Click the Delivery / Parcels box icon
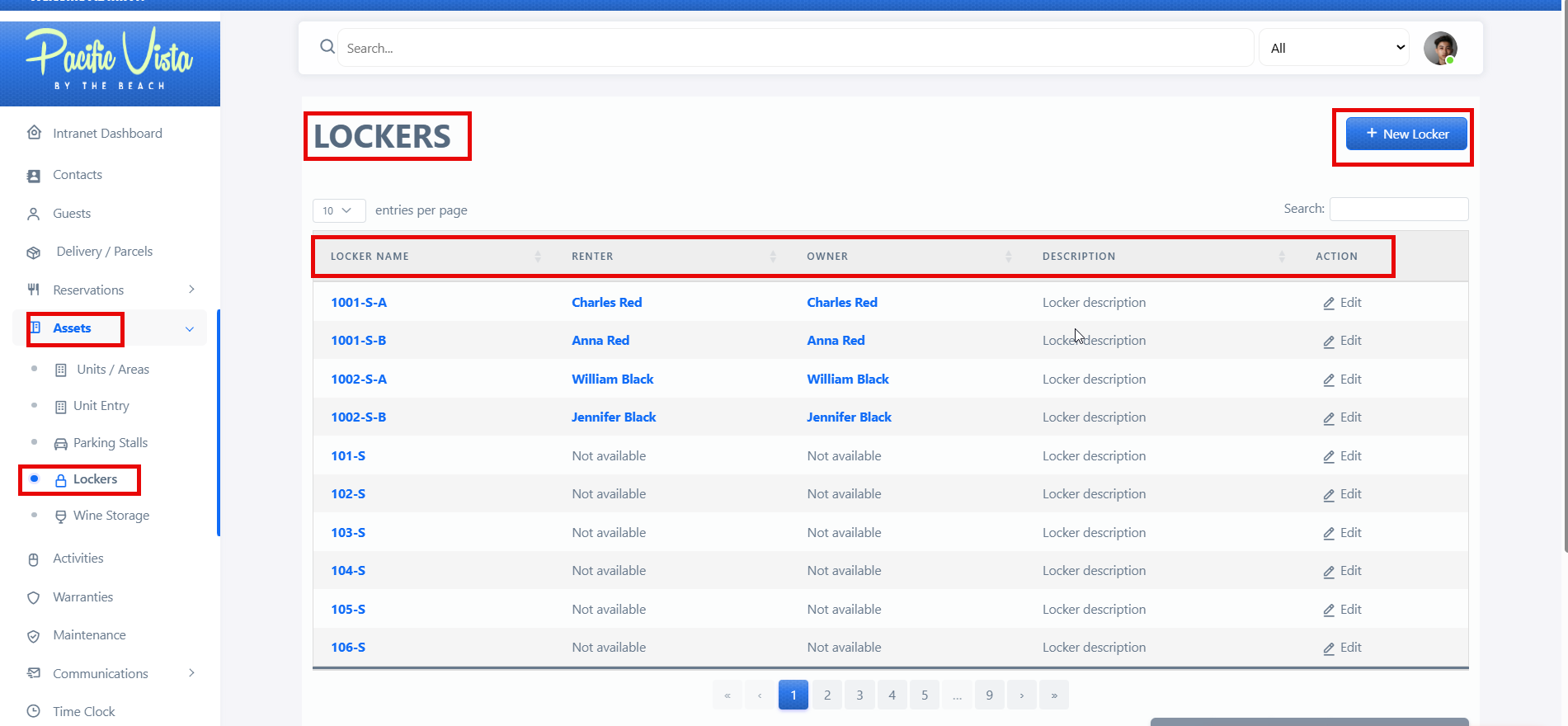Screen dimensions: 1568x726 [34, 252]
